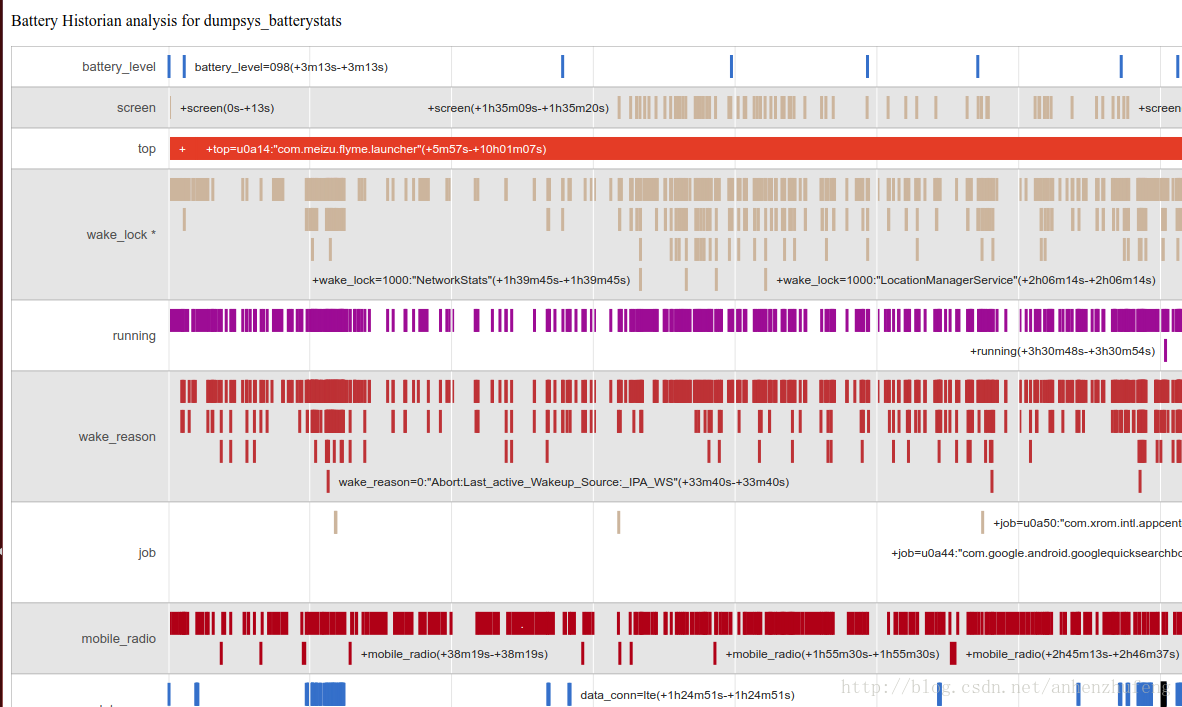Click the magenta marker beside +running annotation

1165,350
